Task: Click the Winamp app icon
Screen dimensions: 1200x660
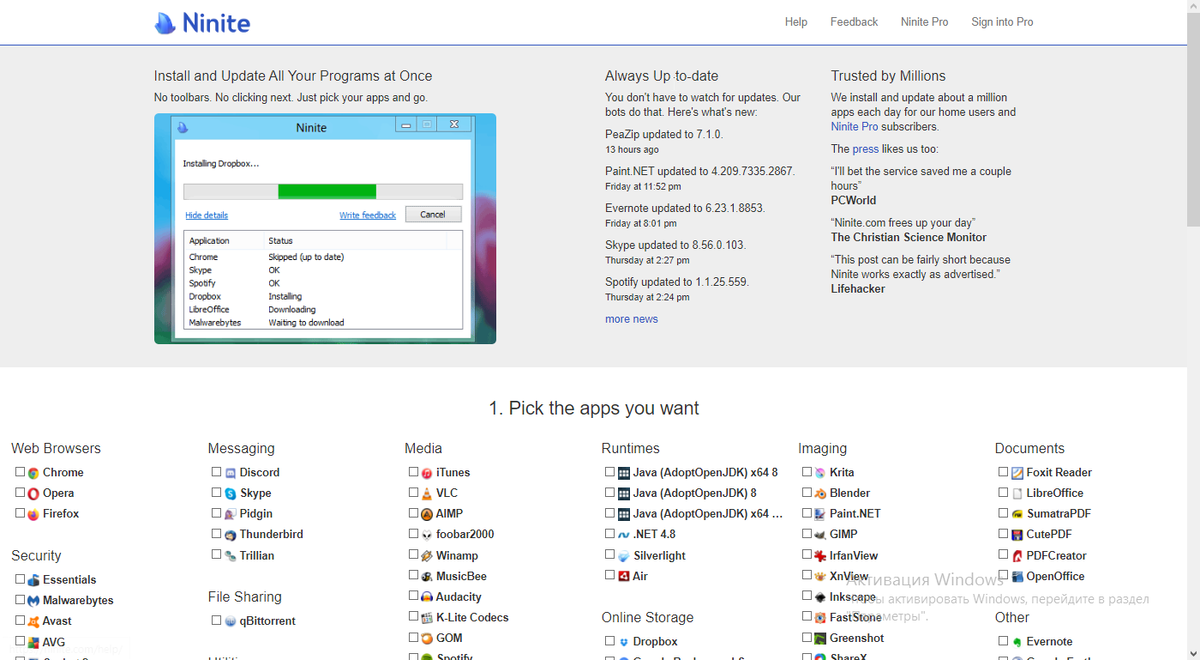Action: (x=427, y=555)
